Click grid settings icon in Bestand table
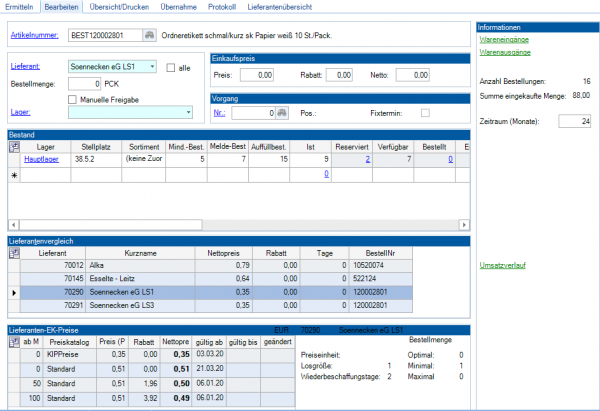Screen dimensions: 600x411 click(13, 145)
